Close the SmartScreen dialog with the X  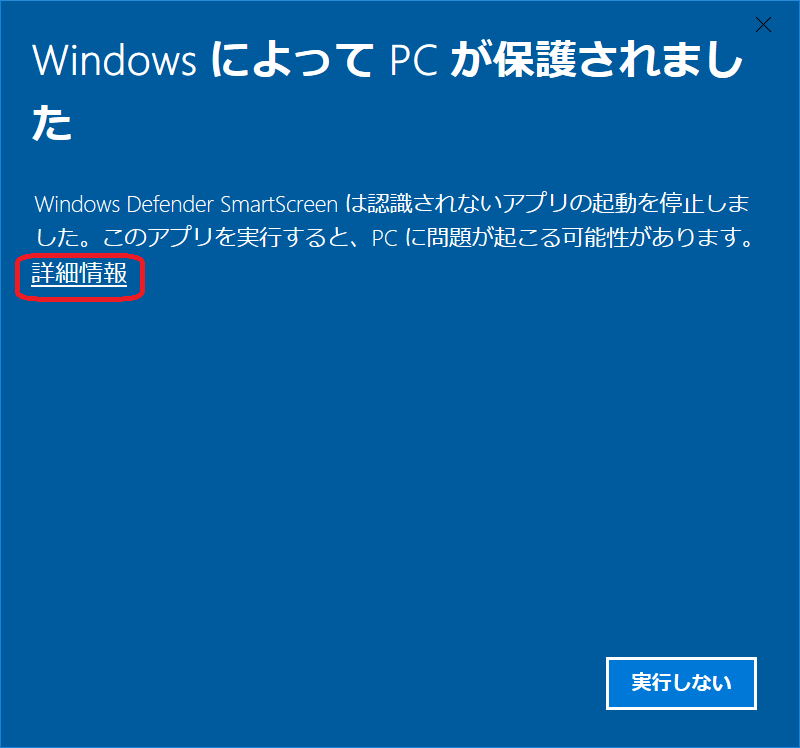click(x=763, y=24)
